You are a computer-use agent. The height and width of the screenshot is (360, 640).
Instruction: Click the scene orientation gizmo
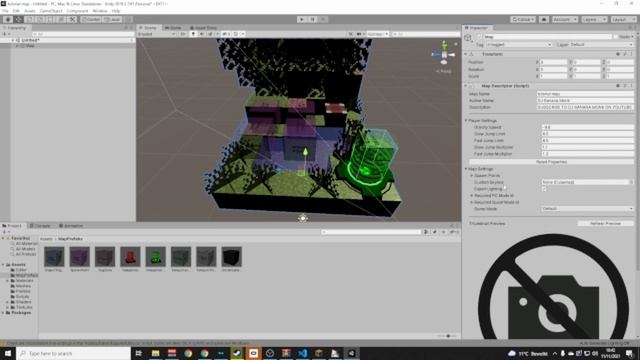[x=444, y=54]
